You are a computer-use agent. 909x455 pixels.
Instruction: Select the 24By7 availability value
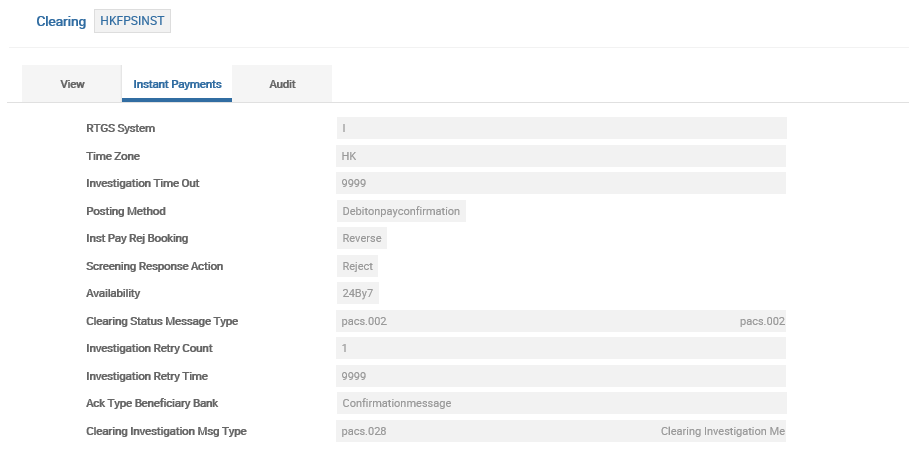click(x=359, y=294)
